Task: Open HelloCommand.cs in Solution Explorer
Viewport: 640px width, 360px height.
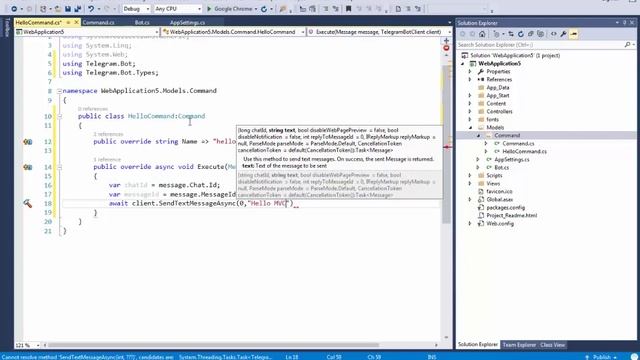Action: pyautogui.click(x=524, y=151)
